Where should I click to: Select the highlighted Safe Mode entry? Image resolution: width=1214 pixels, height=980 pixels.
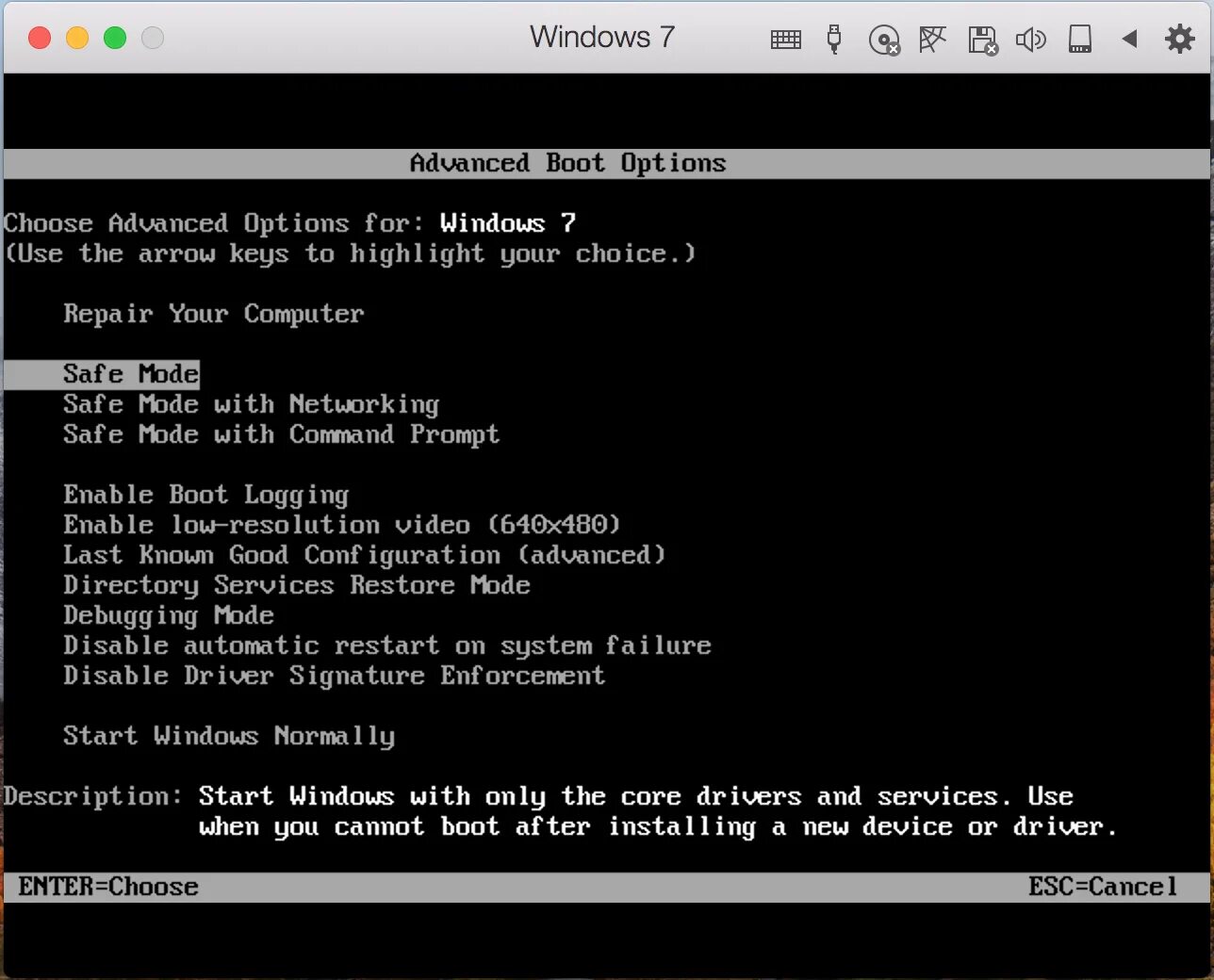click(102, 374)
